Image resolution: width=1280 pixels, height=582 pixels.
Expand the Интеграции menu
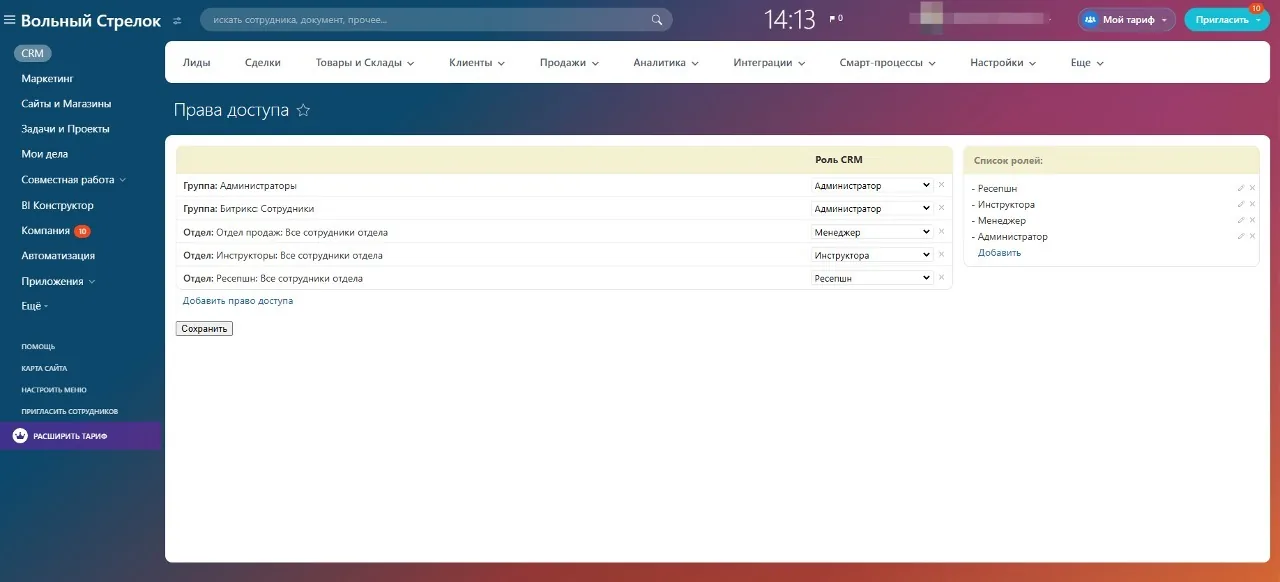[769, 62]
